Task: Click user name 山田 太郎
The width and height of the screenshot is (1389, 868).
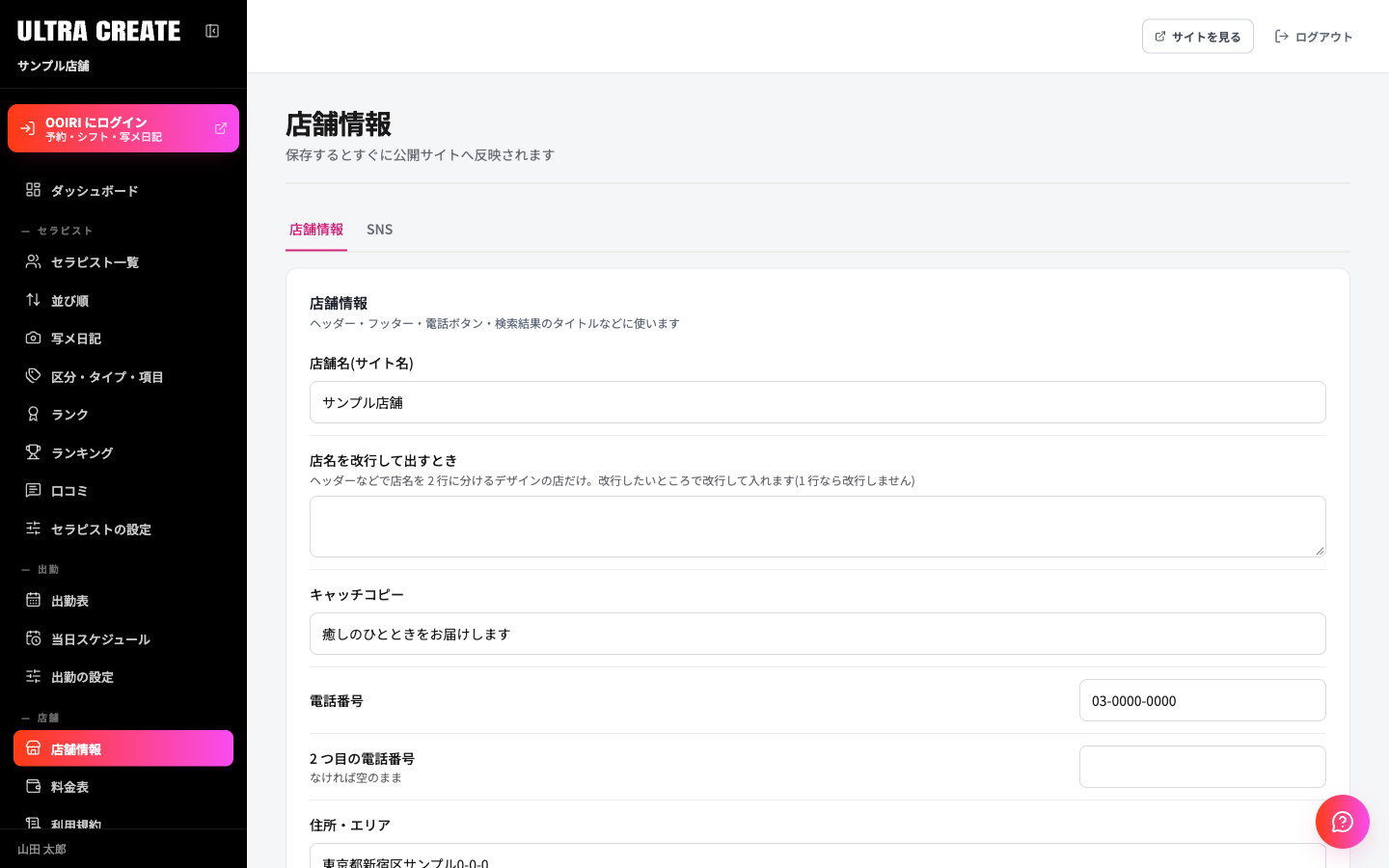Action: (x=41, y=850)
